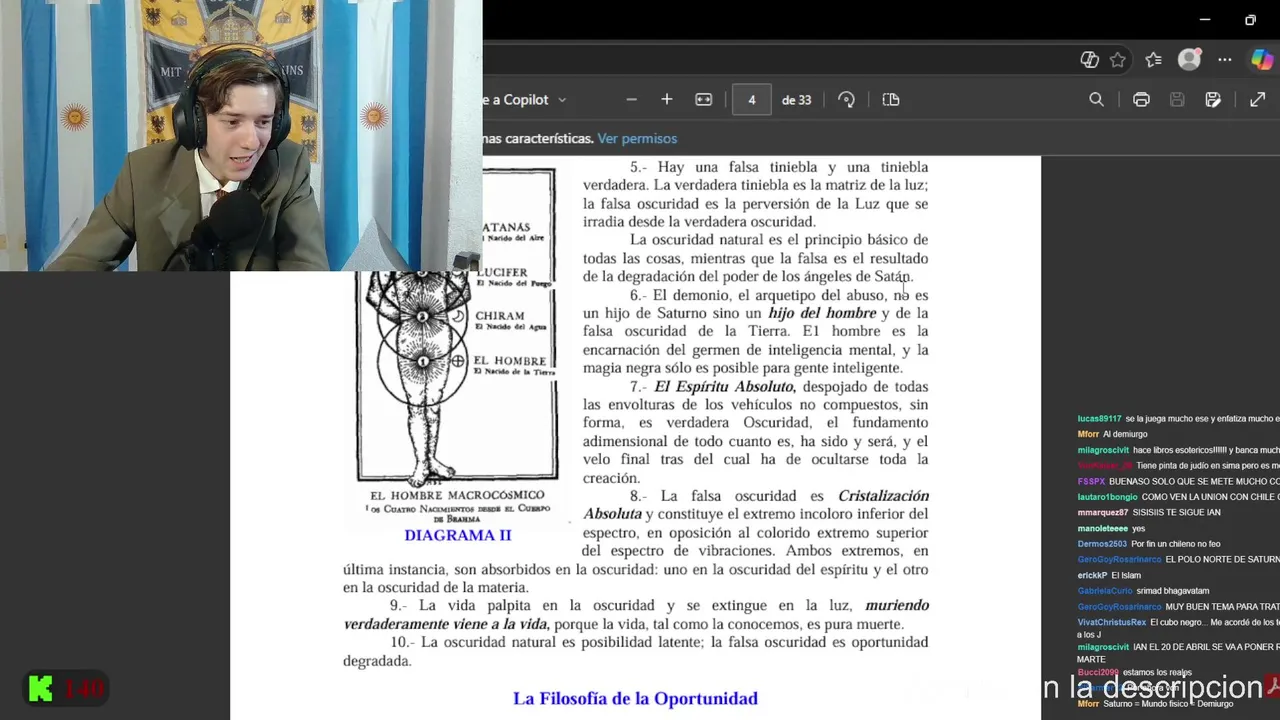
Task: Enter full screen with expand arrows icon
Action: (1258, 100)
